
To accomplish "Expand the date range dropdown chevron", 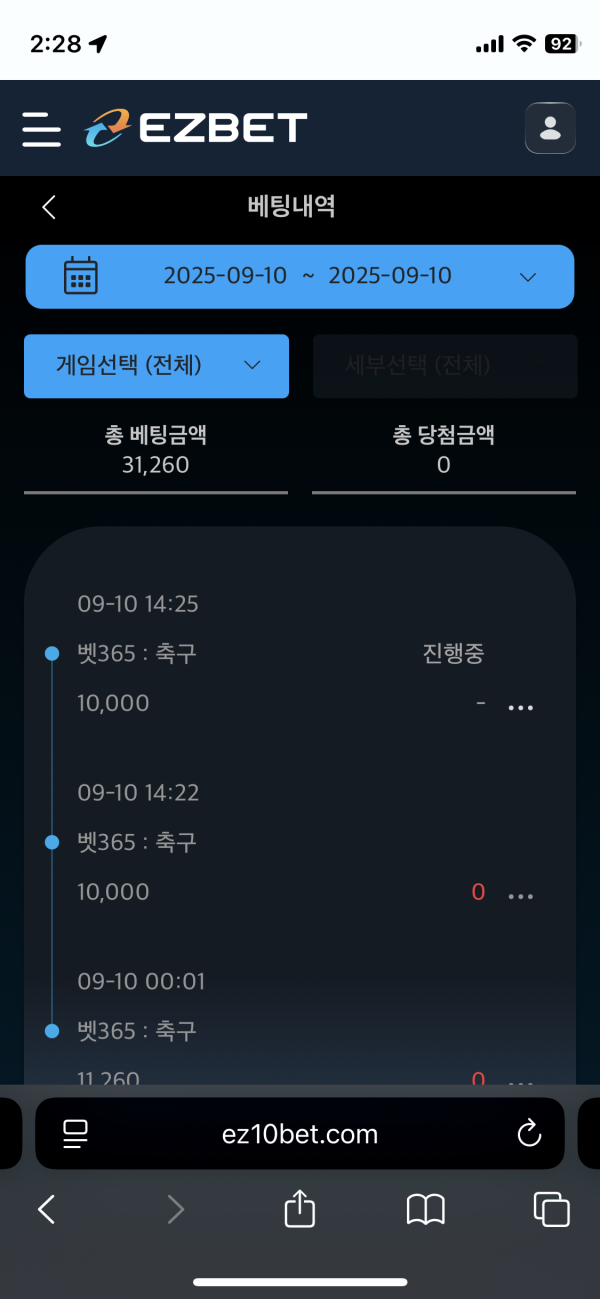I will [x=529, y=277].
